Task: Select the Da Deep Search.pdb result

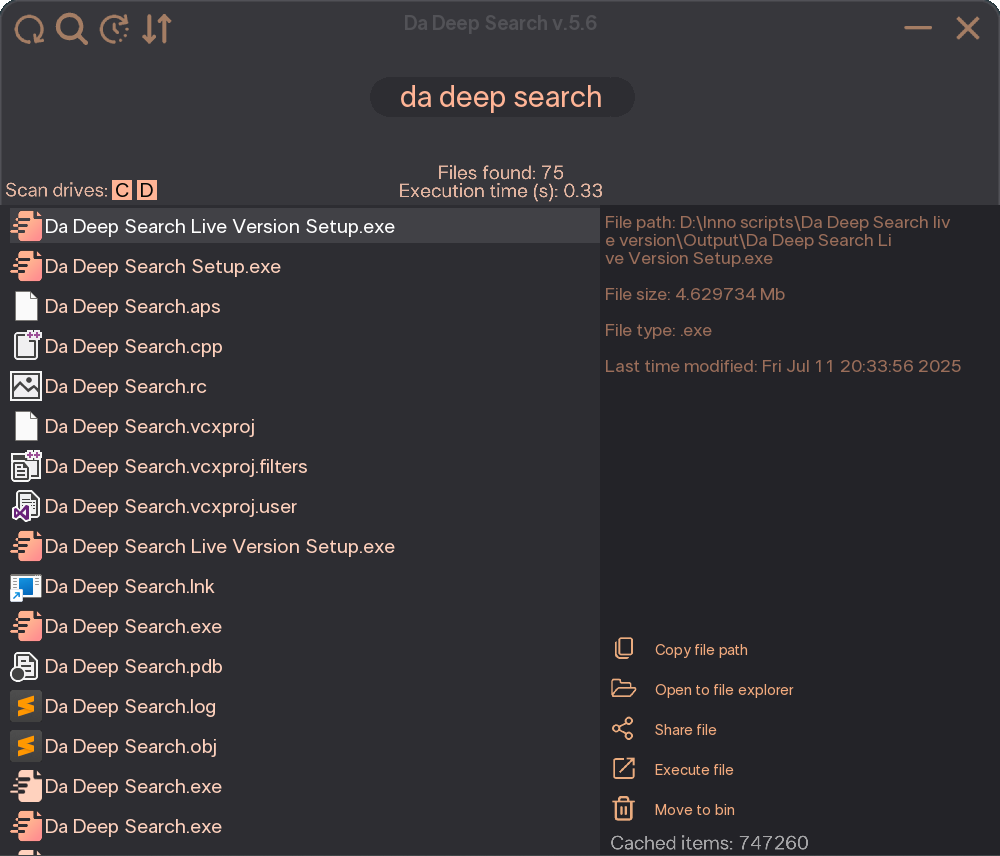Action: (x=133, y=666)
